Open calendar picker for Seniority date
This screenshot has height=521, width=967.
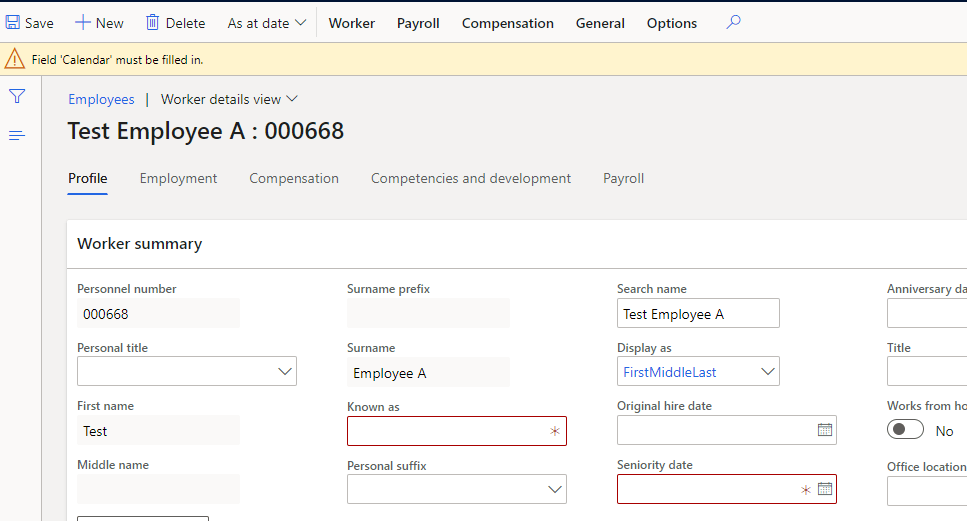click(825, 489)
